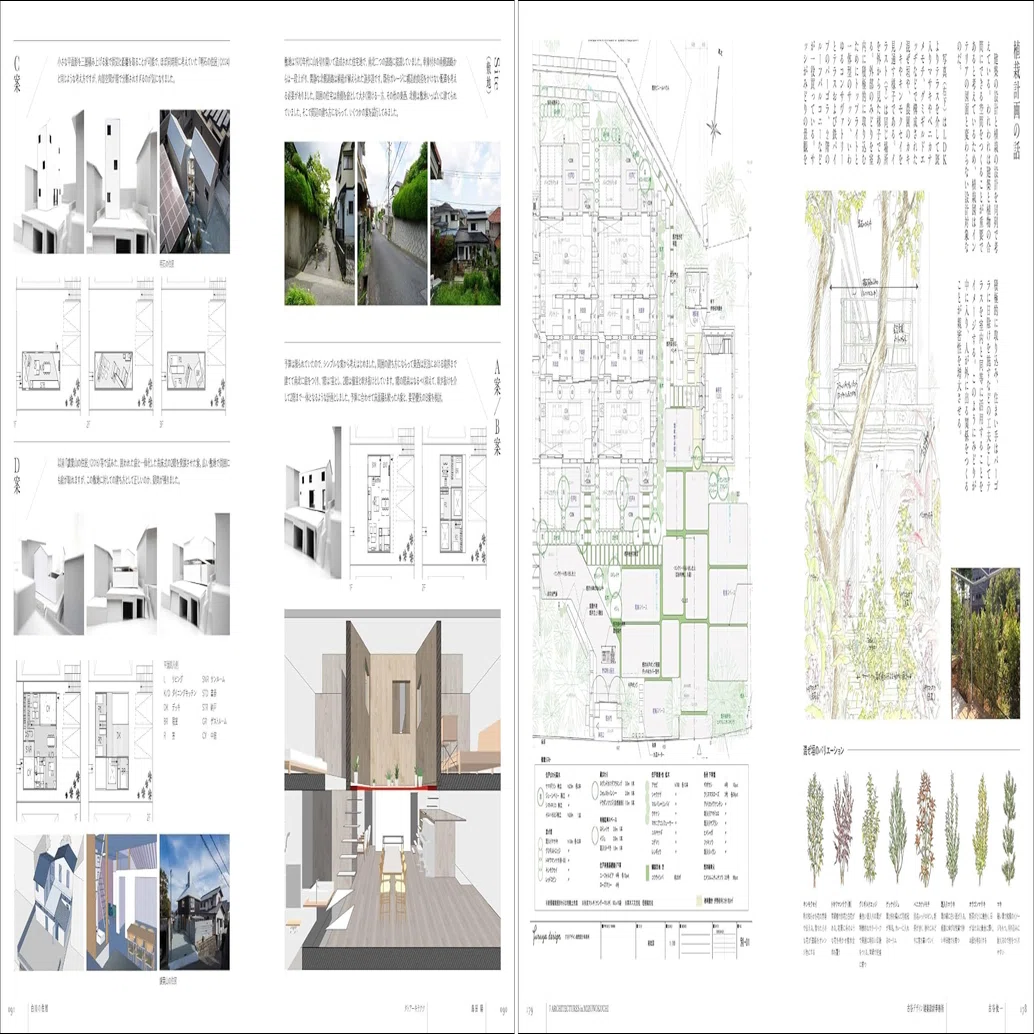Click the planting legend box below site plan

(x=641, y=837)
